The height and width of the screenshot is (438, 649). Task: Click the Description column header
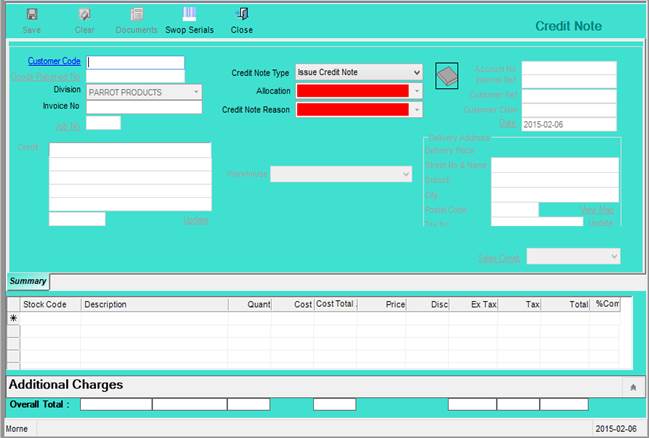click(x=106, y=303)
